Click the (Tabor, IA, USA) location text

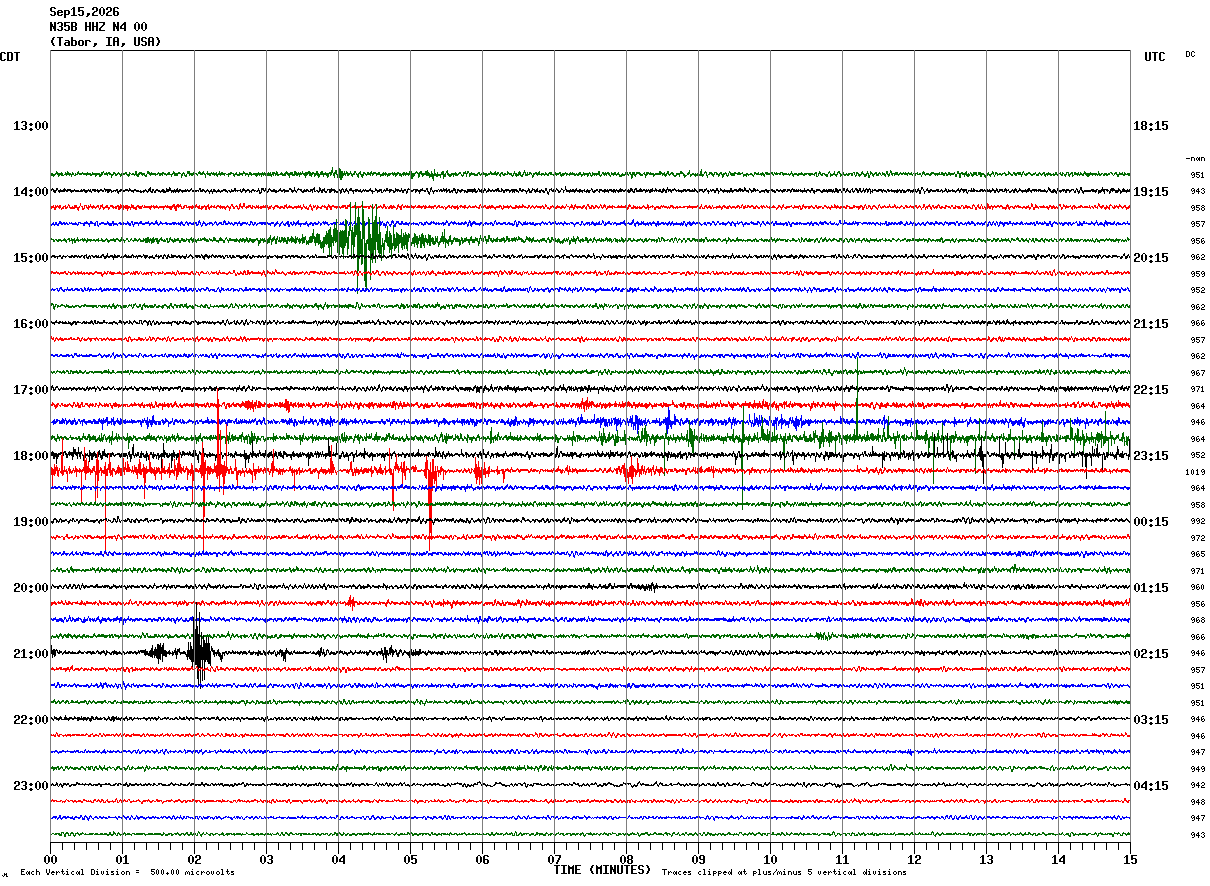click(x=105, y=42)
